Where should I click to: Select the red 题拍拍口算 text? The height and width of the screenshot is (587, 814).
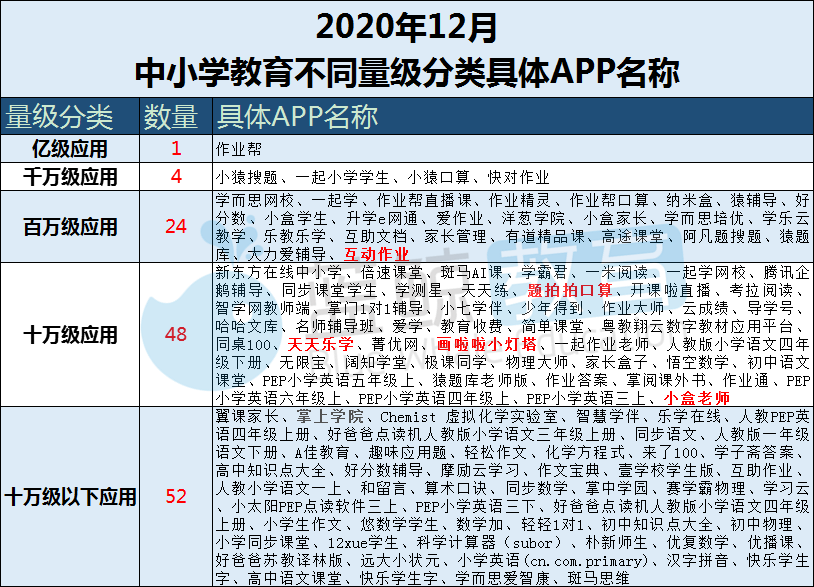567,289
